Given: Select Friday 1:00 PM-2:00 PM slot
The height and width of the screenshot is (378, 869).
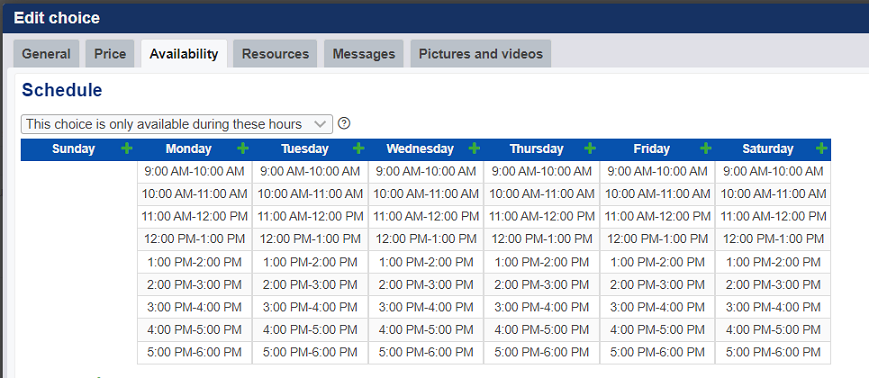Looking at the screenshot, I should click(x=657, y=262).
